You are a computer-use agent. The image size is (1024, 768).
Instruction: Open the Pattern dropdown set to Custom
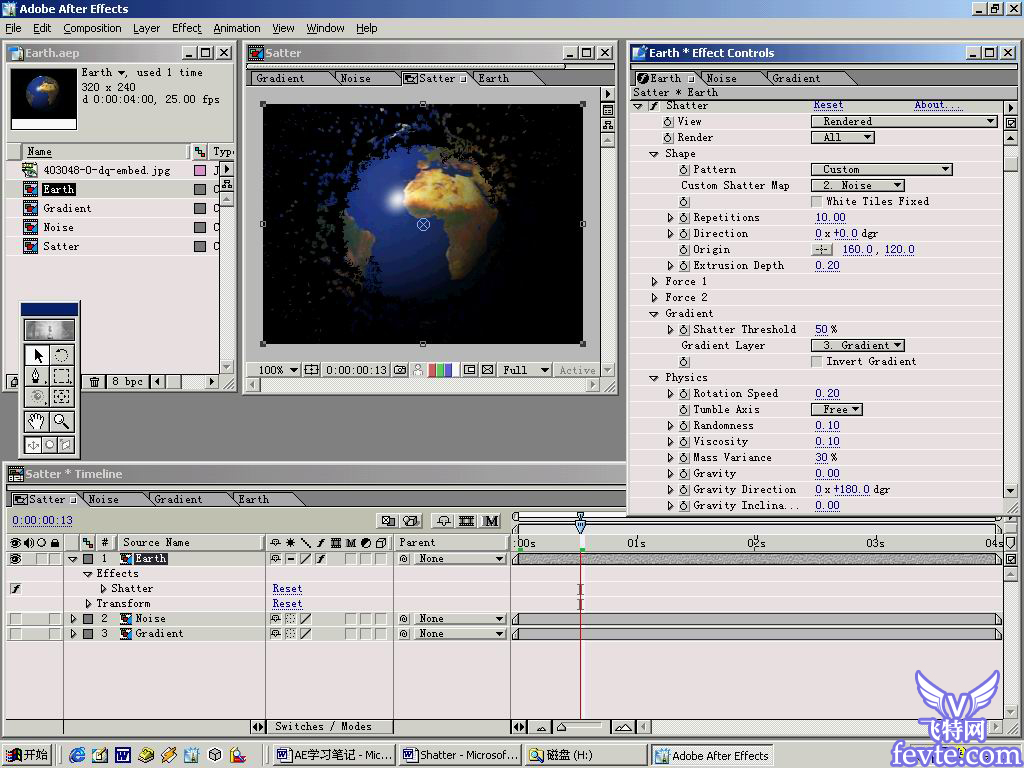pos(882,169)
